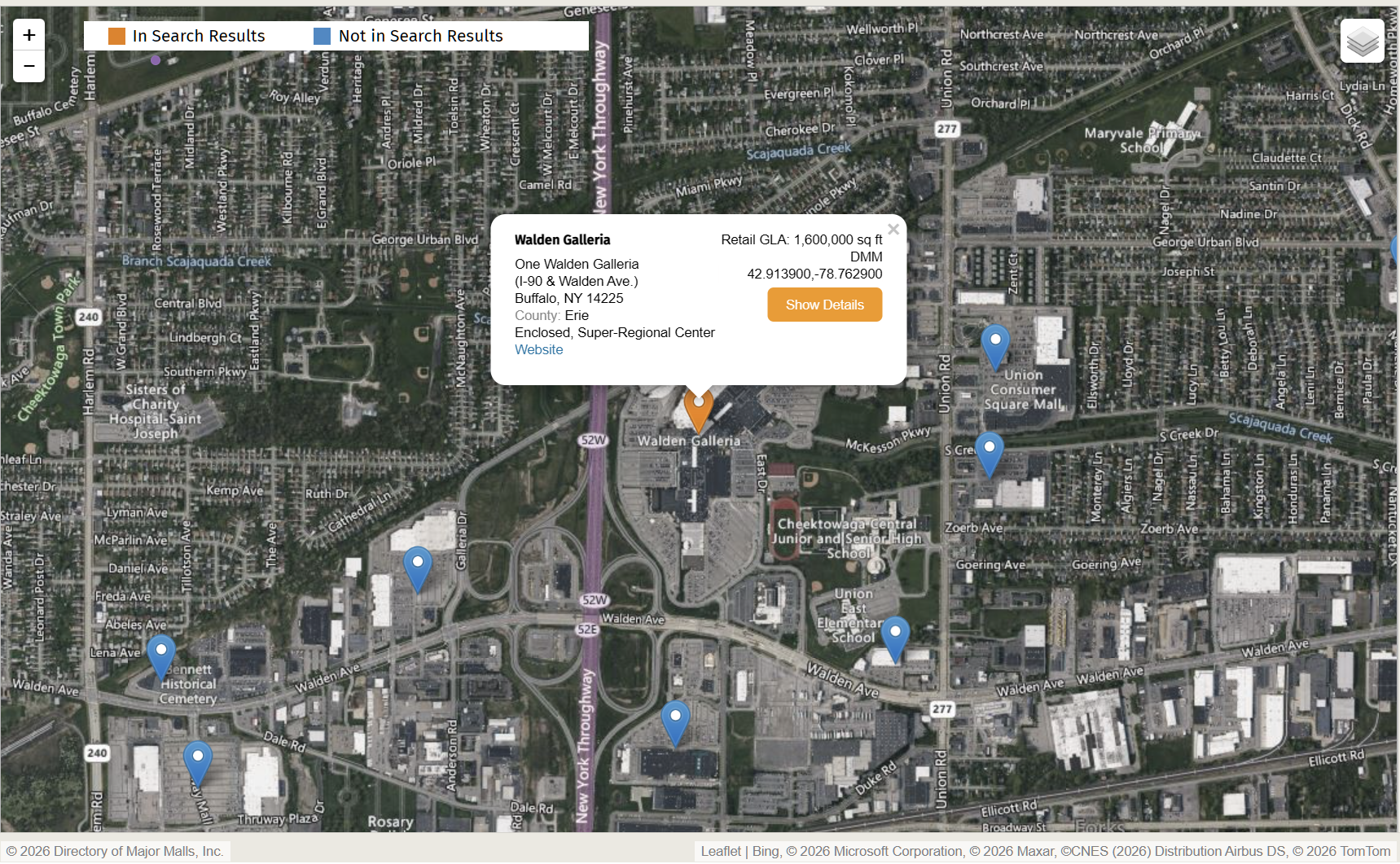Viewport: 1400px width, 864px height.
Task: Click blue marker by Bennett Historical Cemetery
Action: 160,656
